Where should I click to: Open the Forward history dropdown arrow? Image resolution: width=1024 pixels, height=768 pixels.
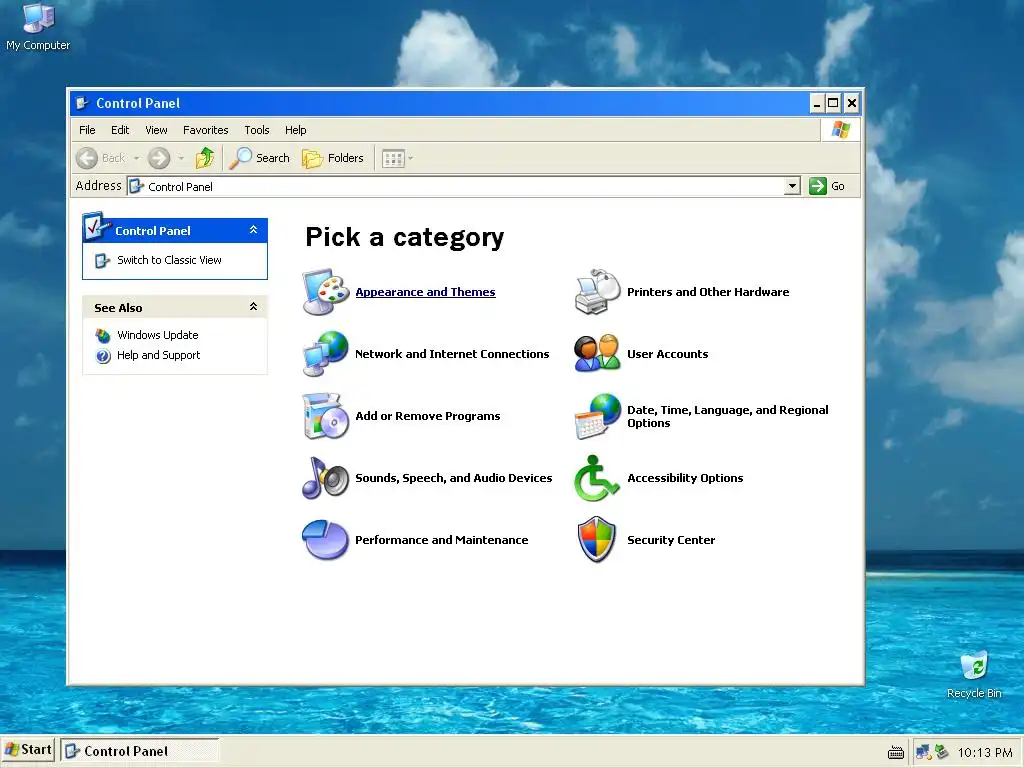(181, 158)
